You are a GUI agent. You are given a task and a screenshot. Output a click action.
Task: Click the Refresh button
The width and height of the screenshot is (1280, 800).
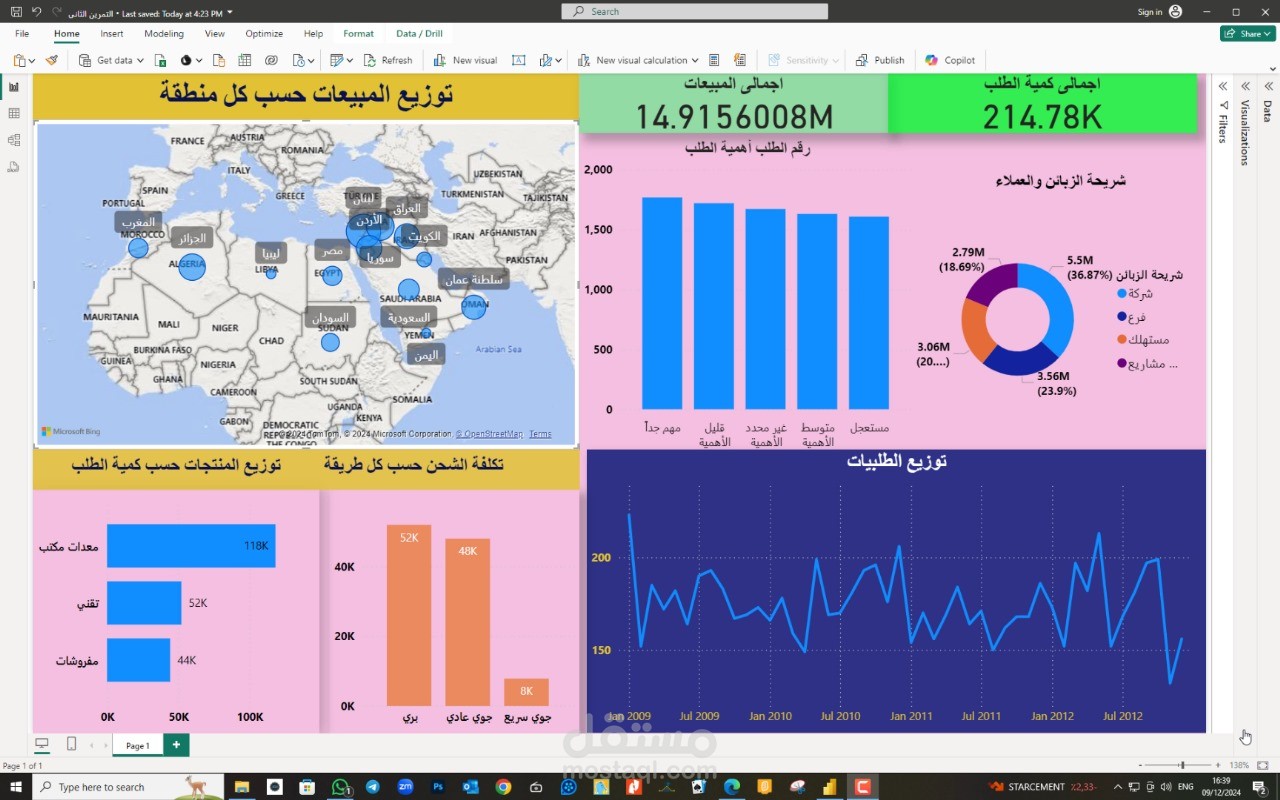tap(388, 60)
